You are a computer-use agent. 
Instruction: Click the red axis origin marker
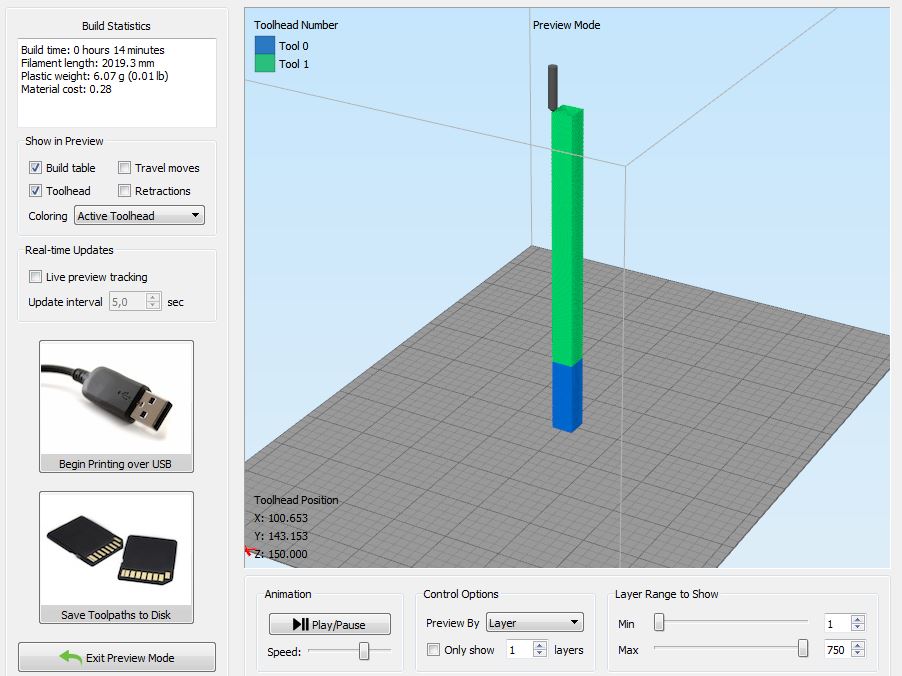point(248,551)
